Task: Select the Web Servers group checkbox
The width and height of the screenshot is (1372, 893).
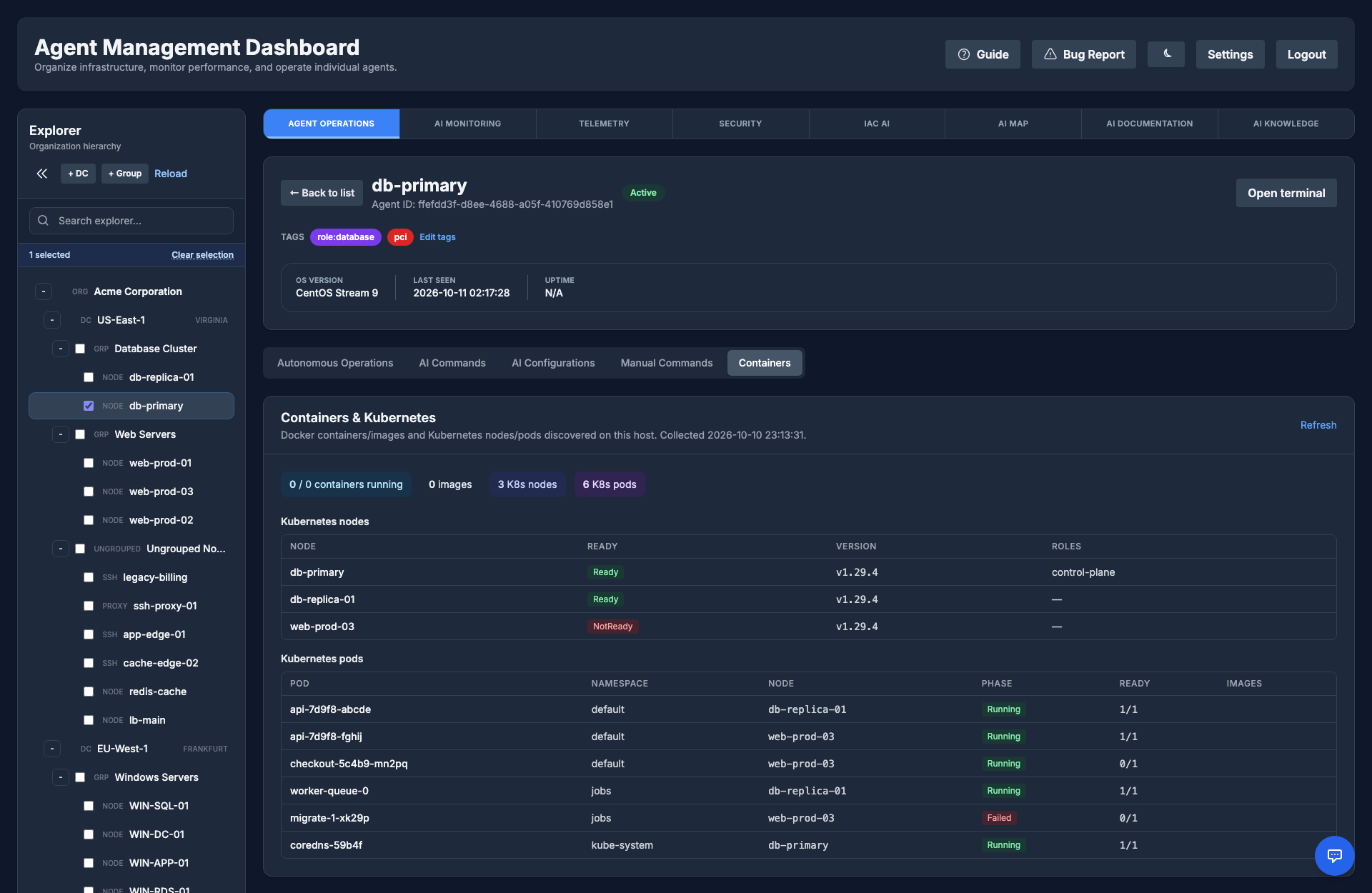Action: [x=80, y=434]
